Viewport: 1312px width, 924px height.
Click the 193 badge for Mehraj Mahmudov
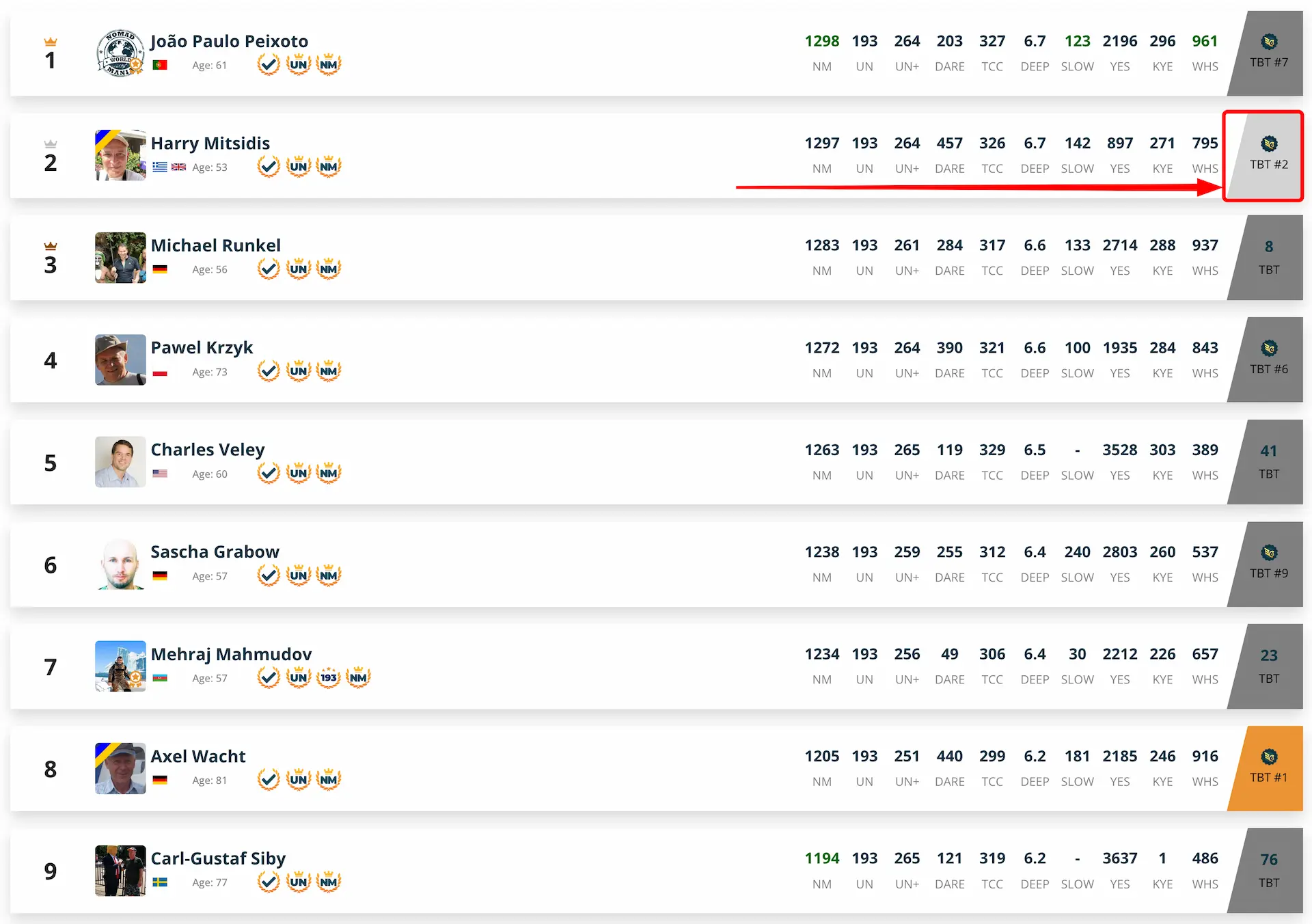tap(329, 678)
